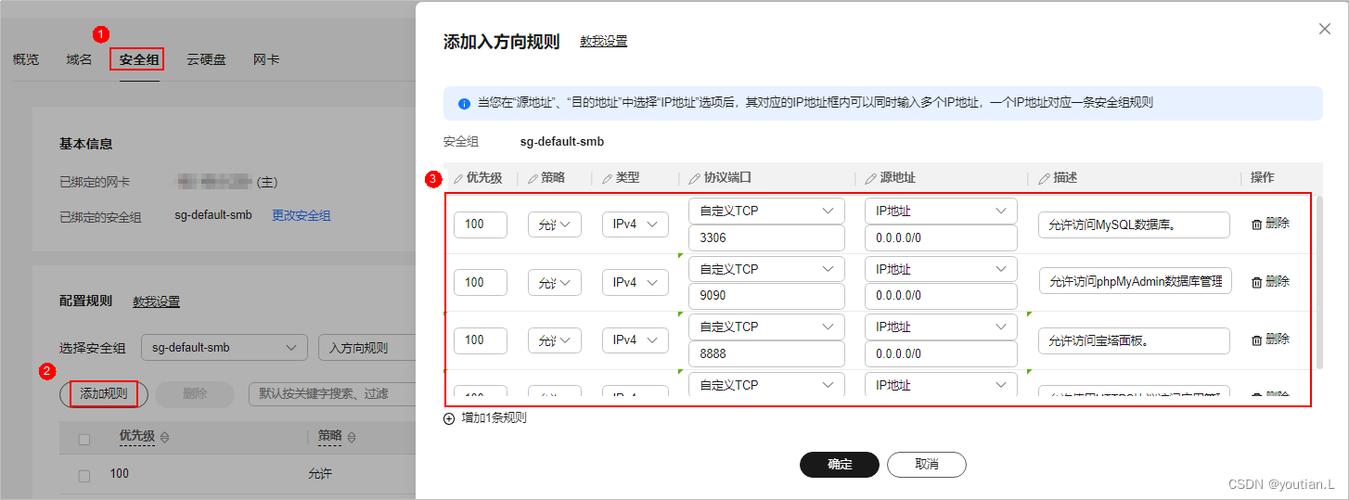Cancel the dialog with 取消 button
Image resolution: width=1349 pixels, height=500 pixels.
[x=926, y=464]
